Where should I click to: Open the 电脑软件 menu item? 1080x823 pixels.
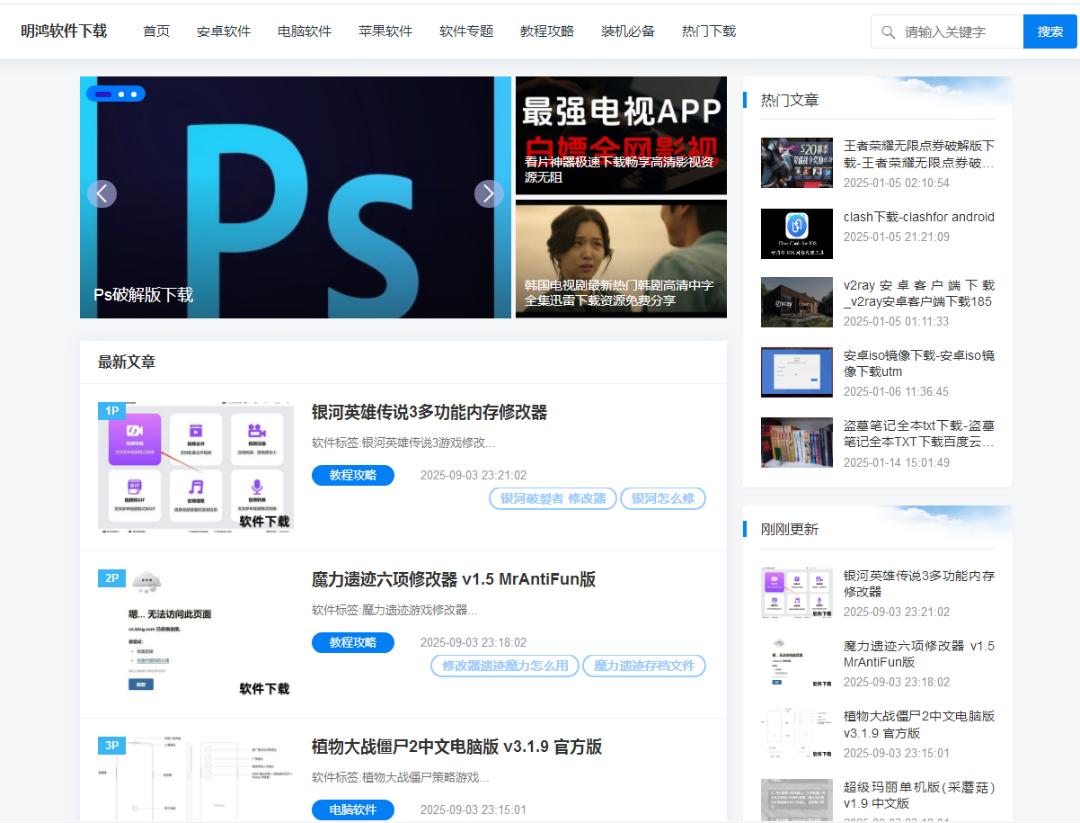tap(304, 32)
